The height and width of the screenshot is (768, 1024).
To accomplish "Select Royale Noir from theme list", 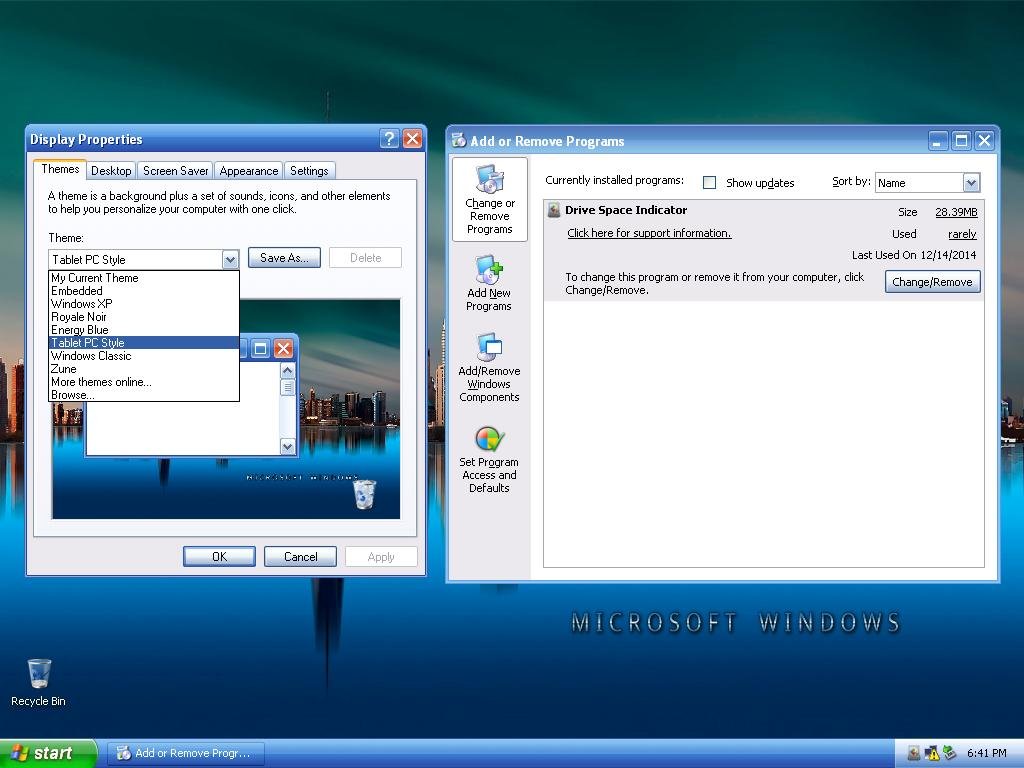I will click(79, 317).
